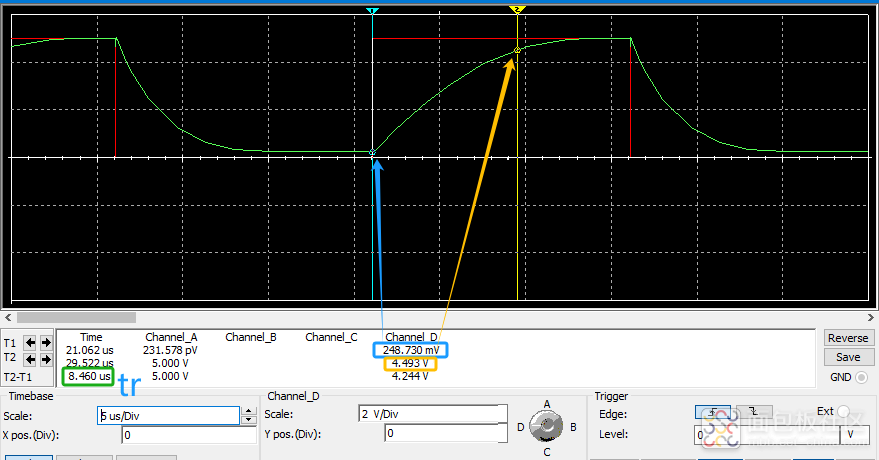This screenshot has width=879, height=460.
Task: Select channel B on the knob
Action: tap(573, 427)
